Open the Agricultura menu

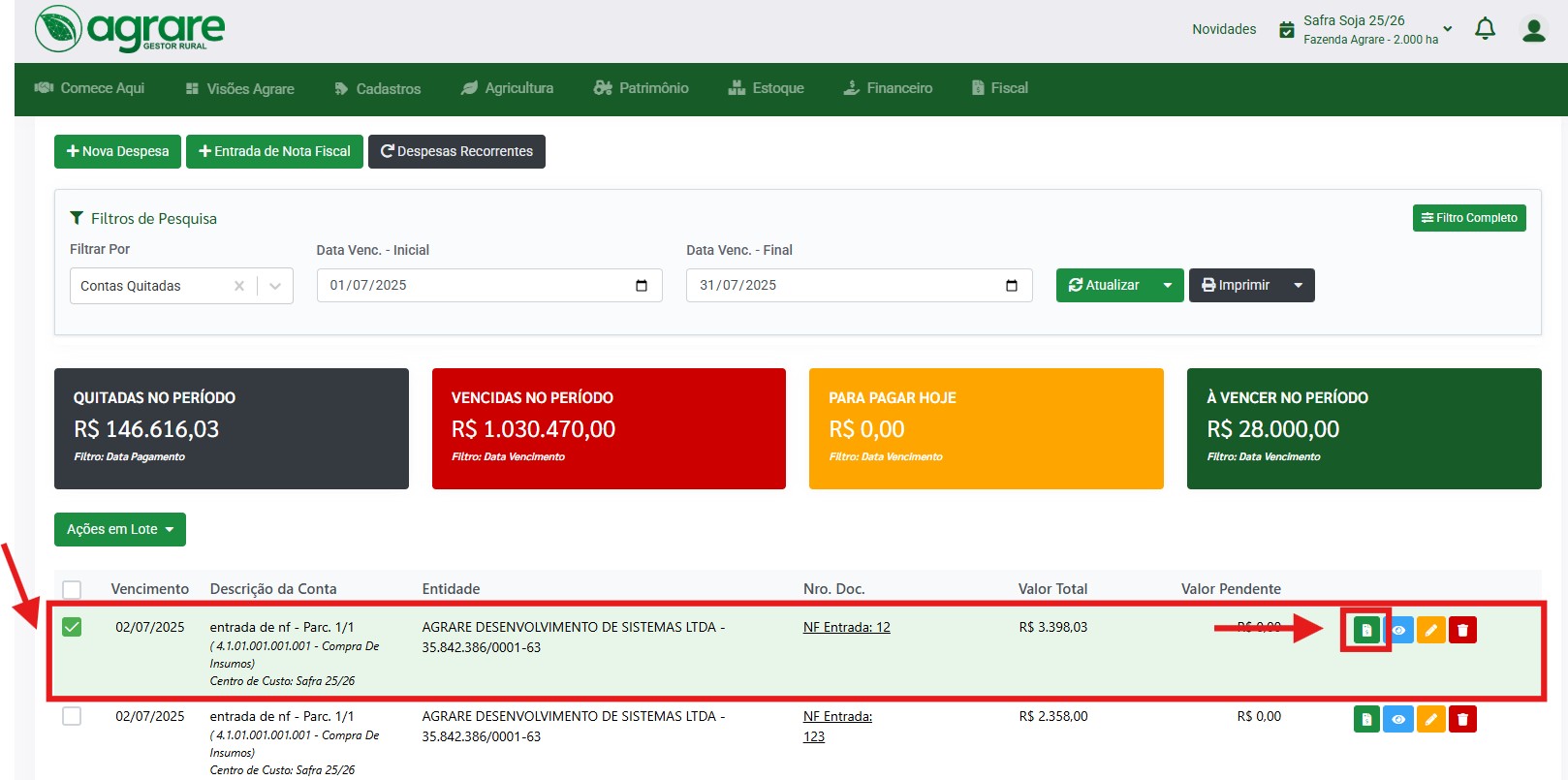coord(508,88)
